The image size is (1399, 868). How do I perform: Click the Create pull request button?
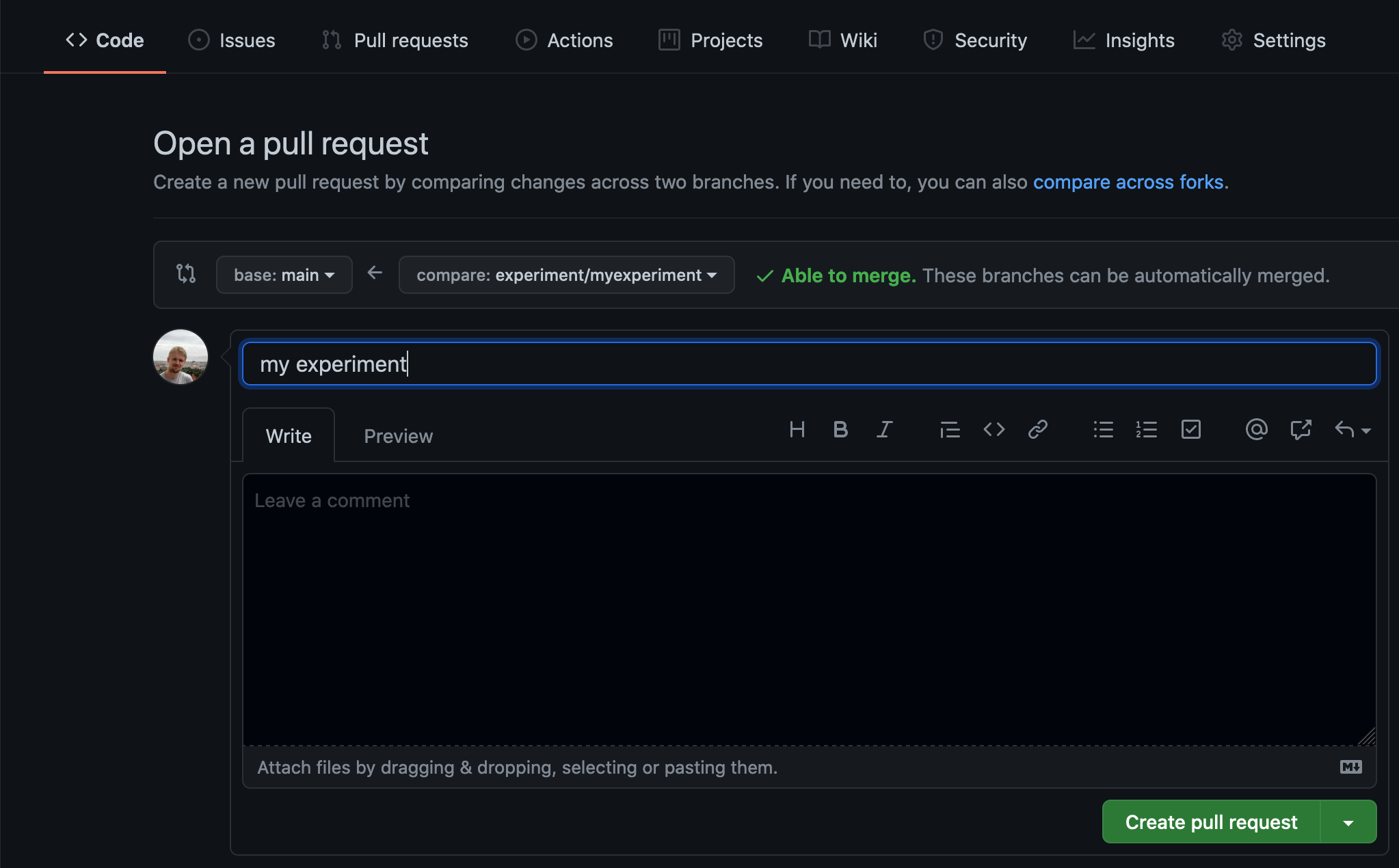point(1210,822)
